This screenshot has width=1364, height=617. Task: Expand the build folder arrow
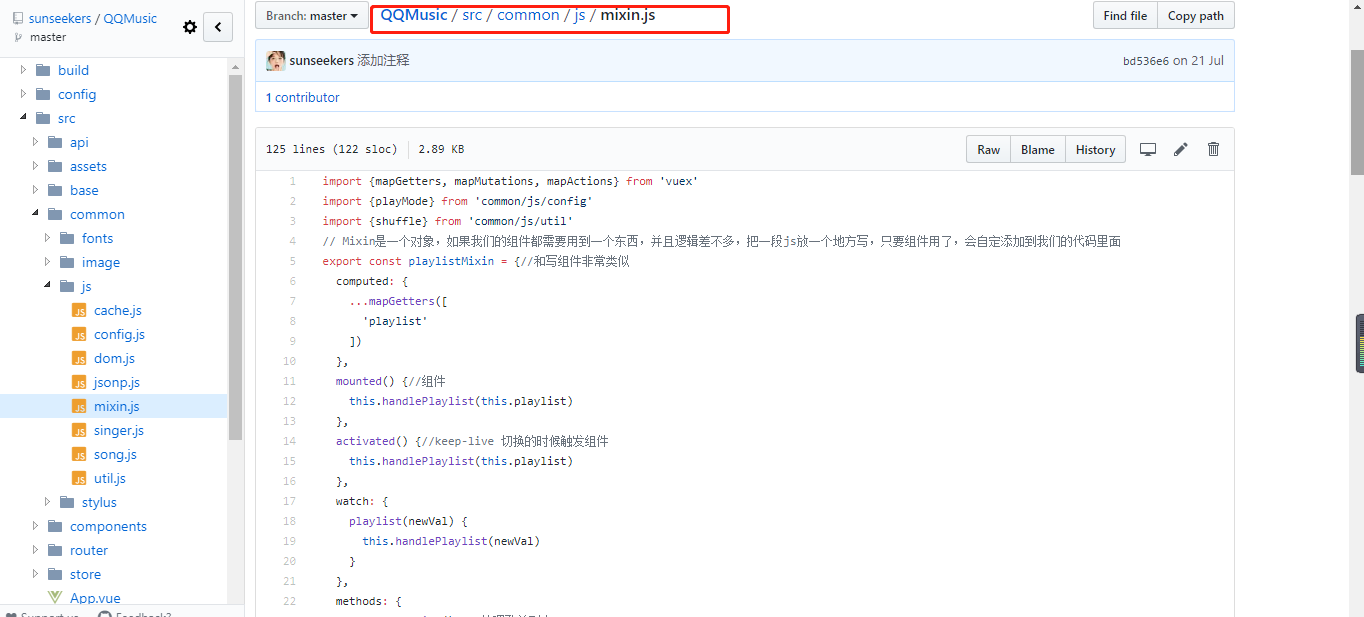(24, 70)
